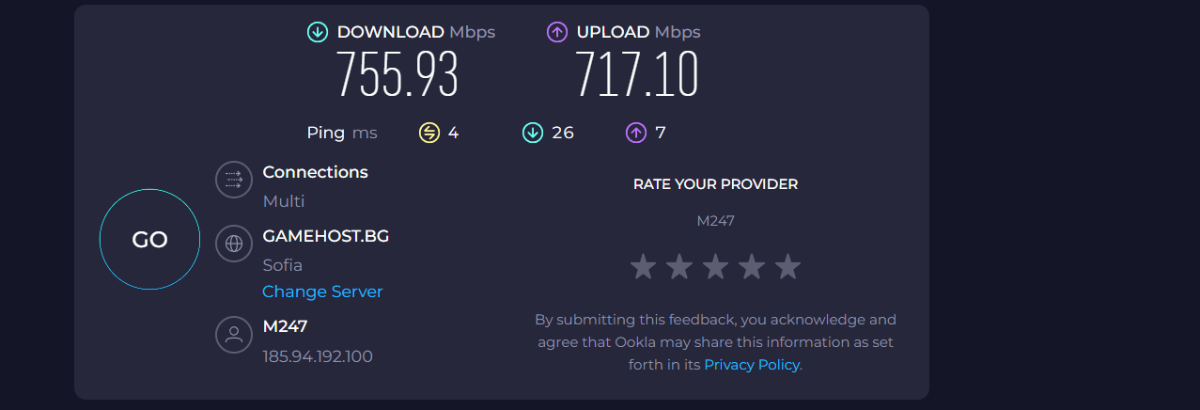1200x410 pixels.
Task: Rate provider four stars
Action: 752,267
